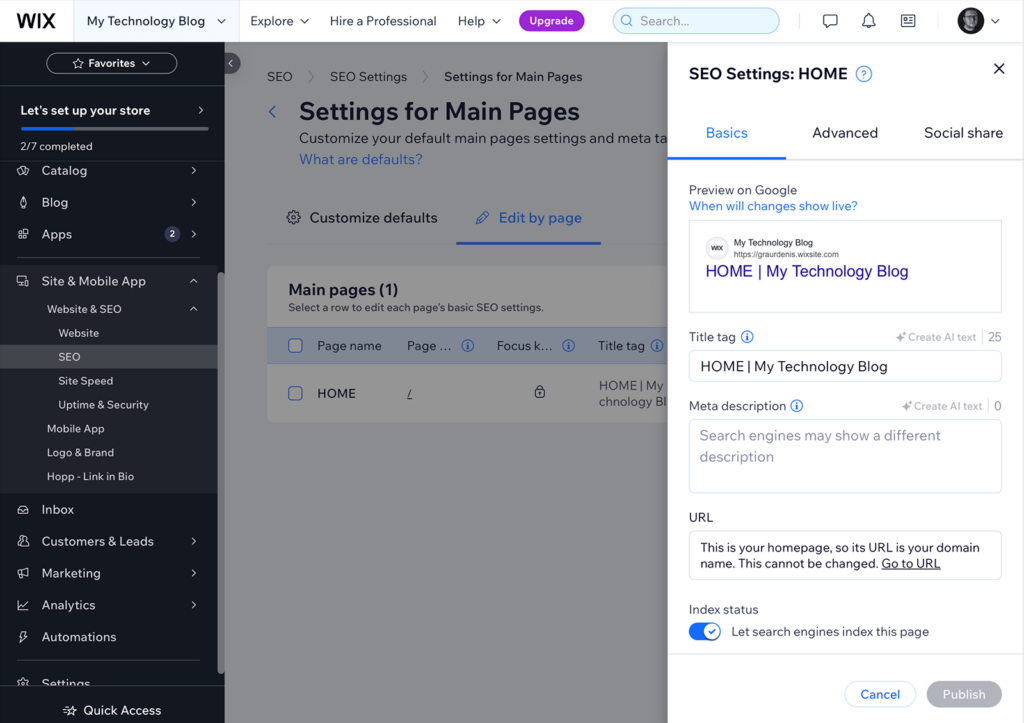Viewport: 1024px width, 723px height.
Task: Click the user profile avatar
Action: pyautogui.click(x=970, y=21)
